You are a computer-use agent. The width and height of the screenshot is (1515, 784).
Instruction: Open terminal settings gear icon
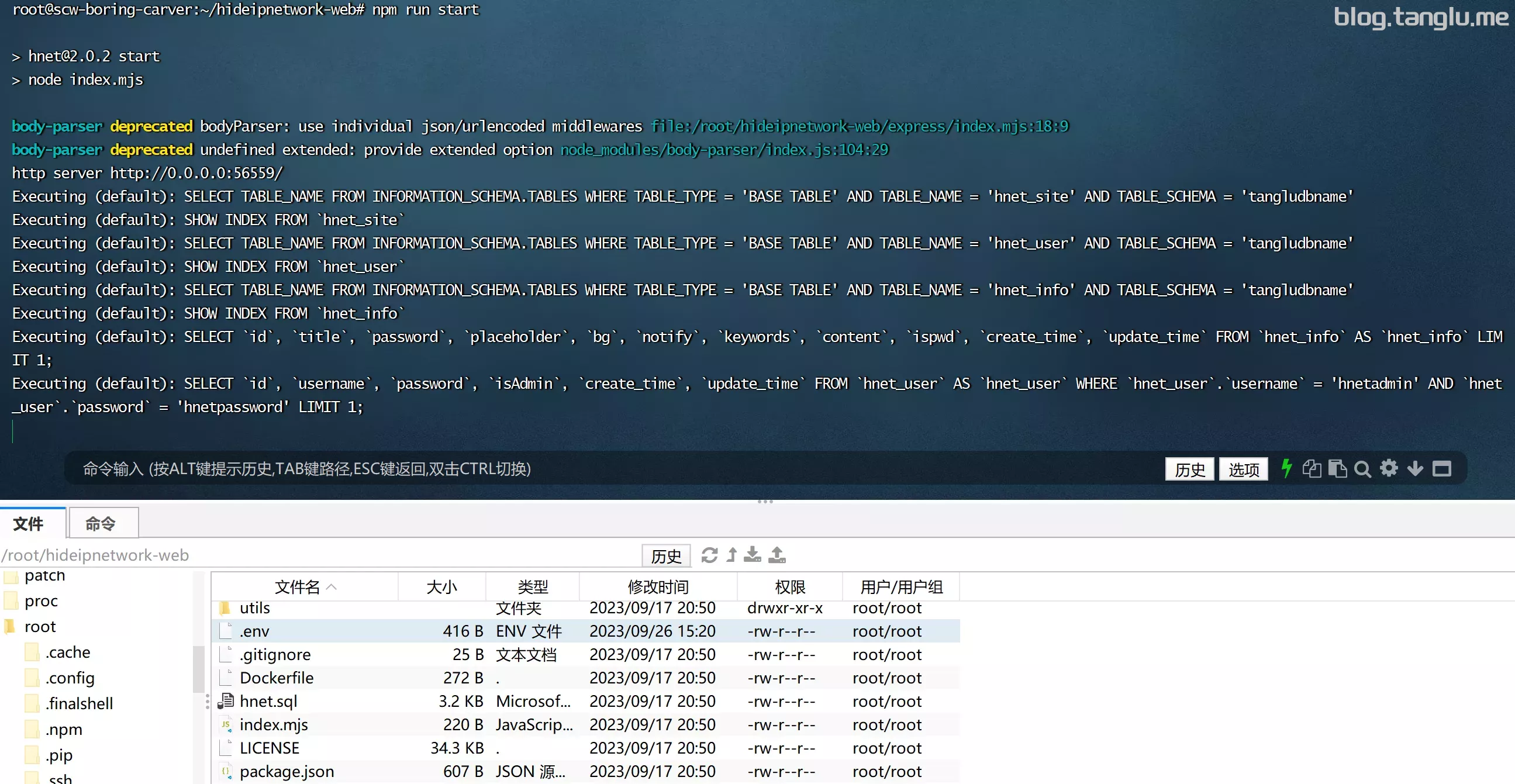[1389, 469]
